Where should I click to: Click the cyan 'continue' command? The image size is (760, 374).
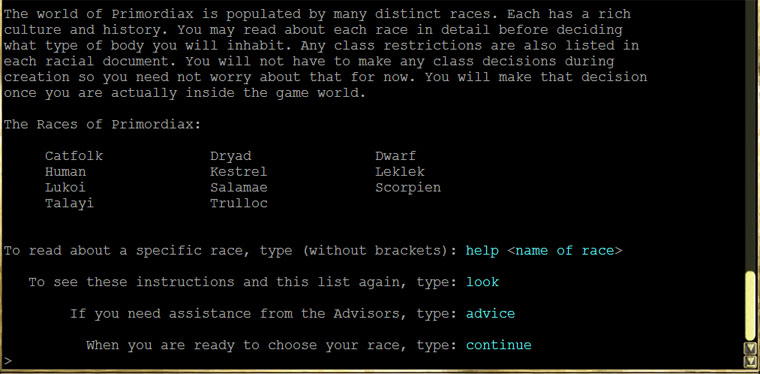(x=499, y=345)
